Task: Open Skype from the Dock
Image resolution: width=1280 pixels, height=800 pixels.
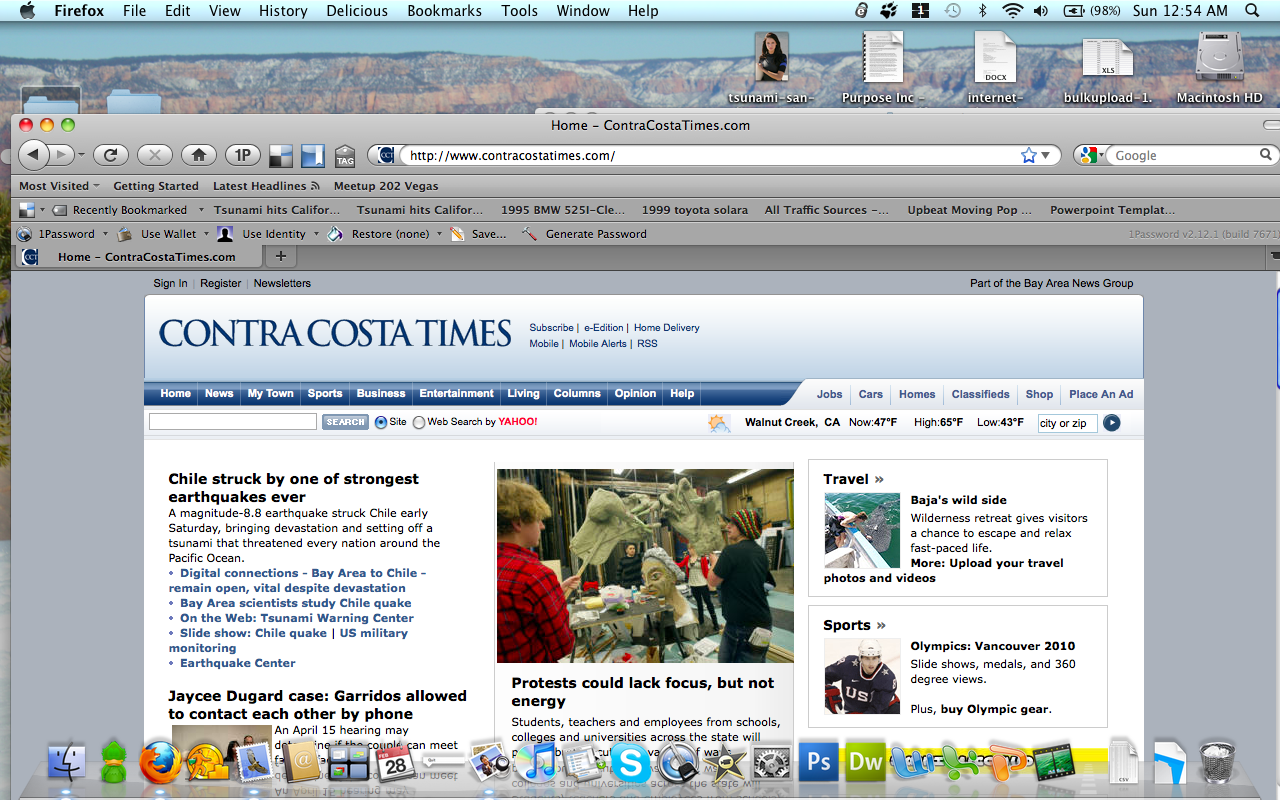Action: click(x=630, y=763)
